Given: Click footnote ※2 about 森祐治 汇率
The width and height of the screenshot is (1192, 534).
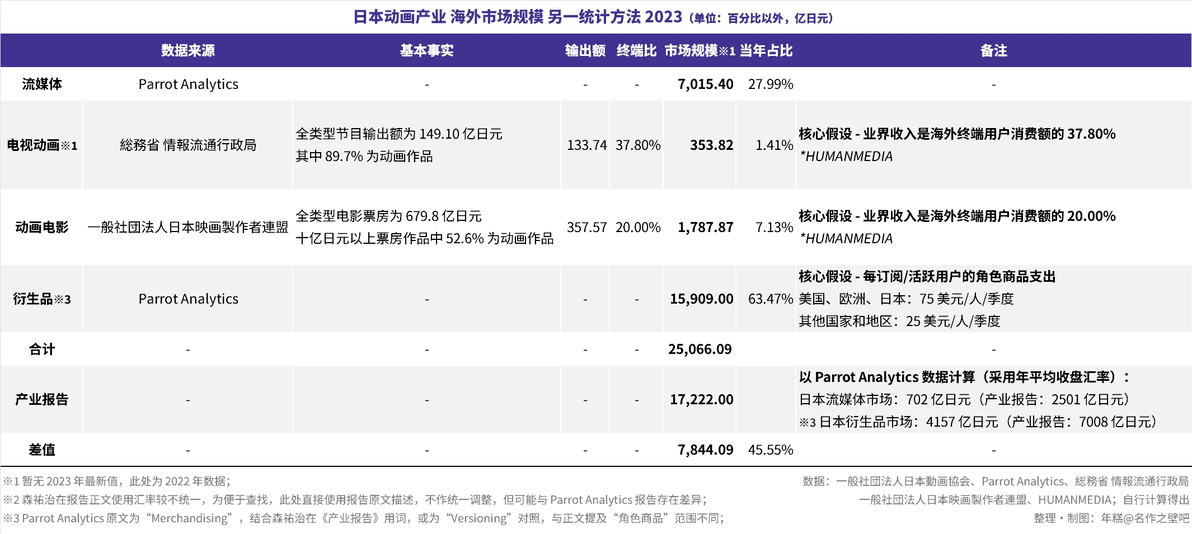Looking at the screenshot, I should point(356,499).
